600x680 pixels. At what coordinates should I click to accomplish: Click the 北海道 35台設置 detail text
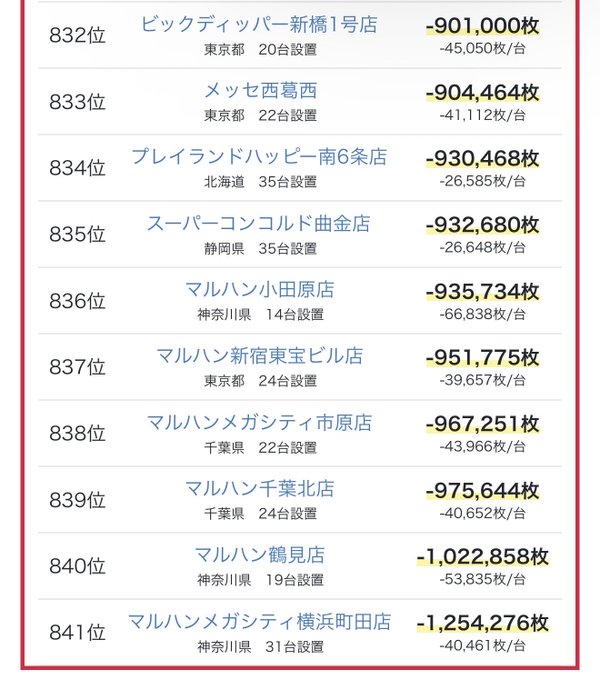[x=260, y=182]
